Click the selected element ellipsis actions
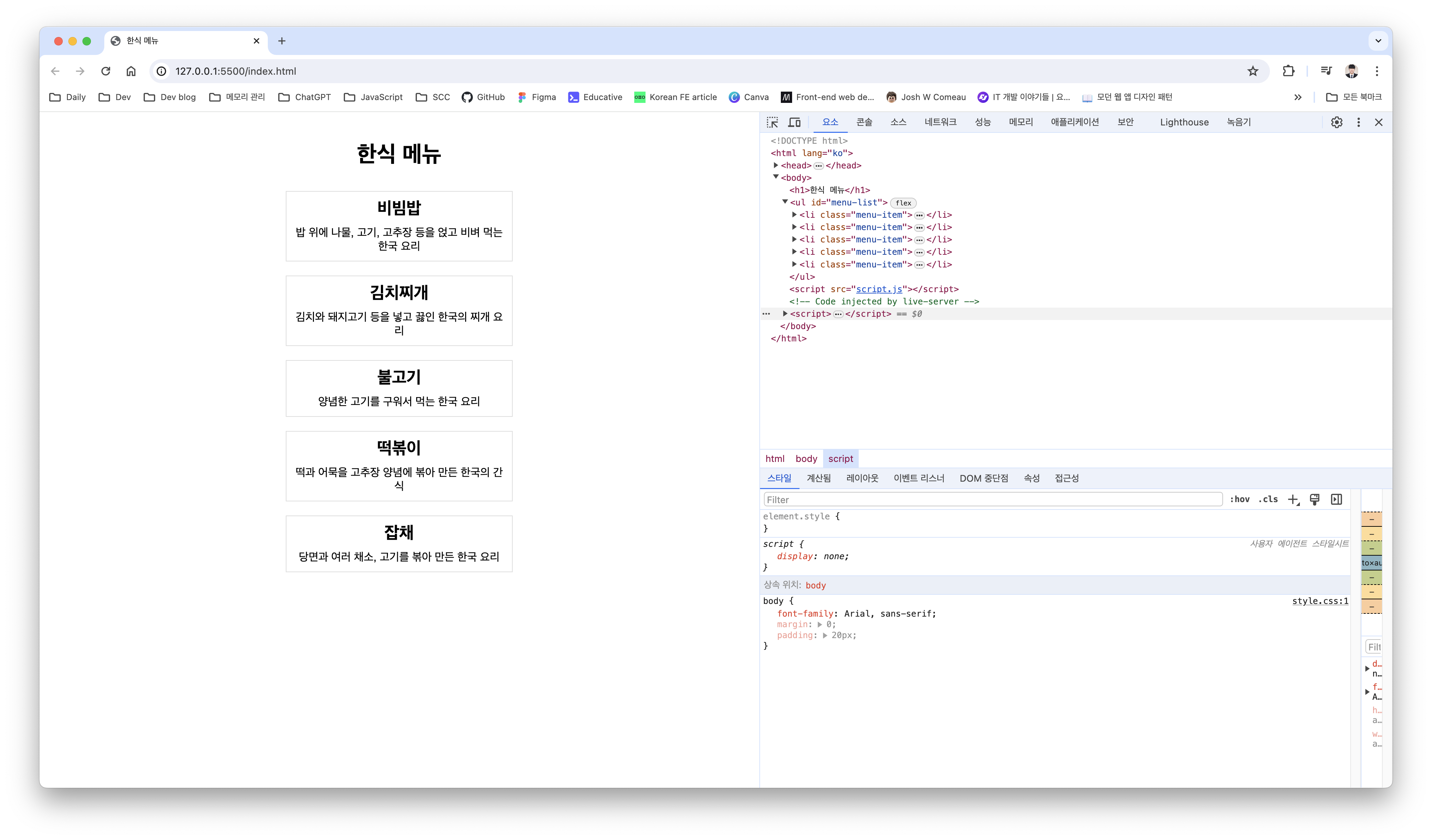Image resolution: width=1432 pixels, height=840 pixels. pos(766,314)
